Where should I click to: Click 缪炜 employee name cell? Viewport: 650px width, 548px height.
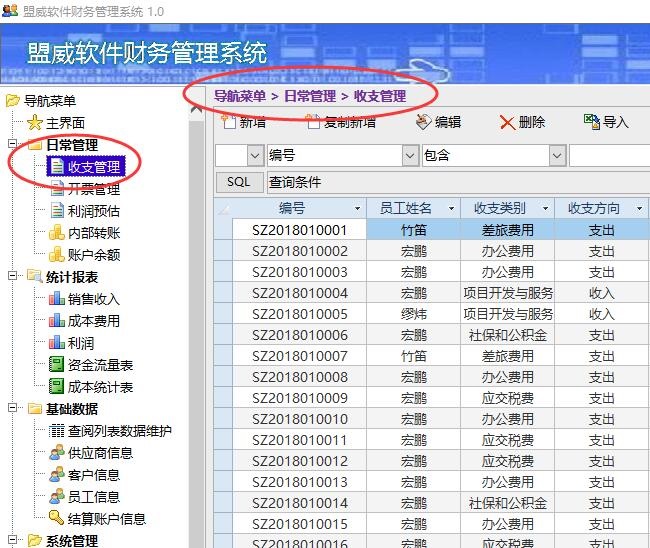click(x=413, y=314)
